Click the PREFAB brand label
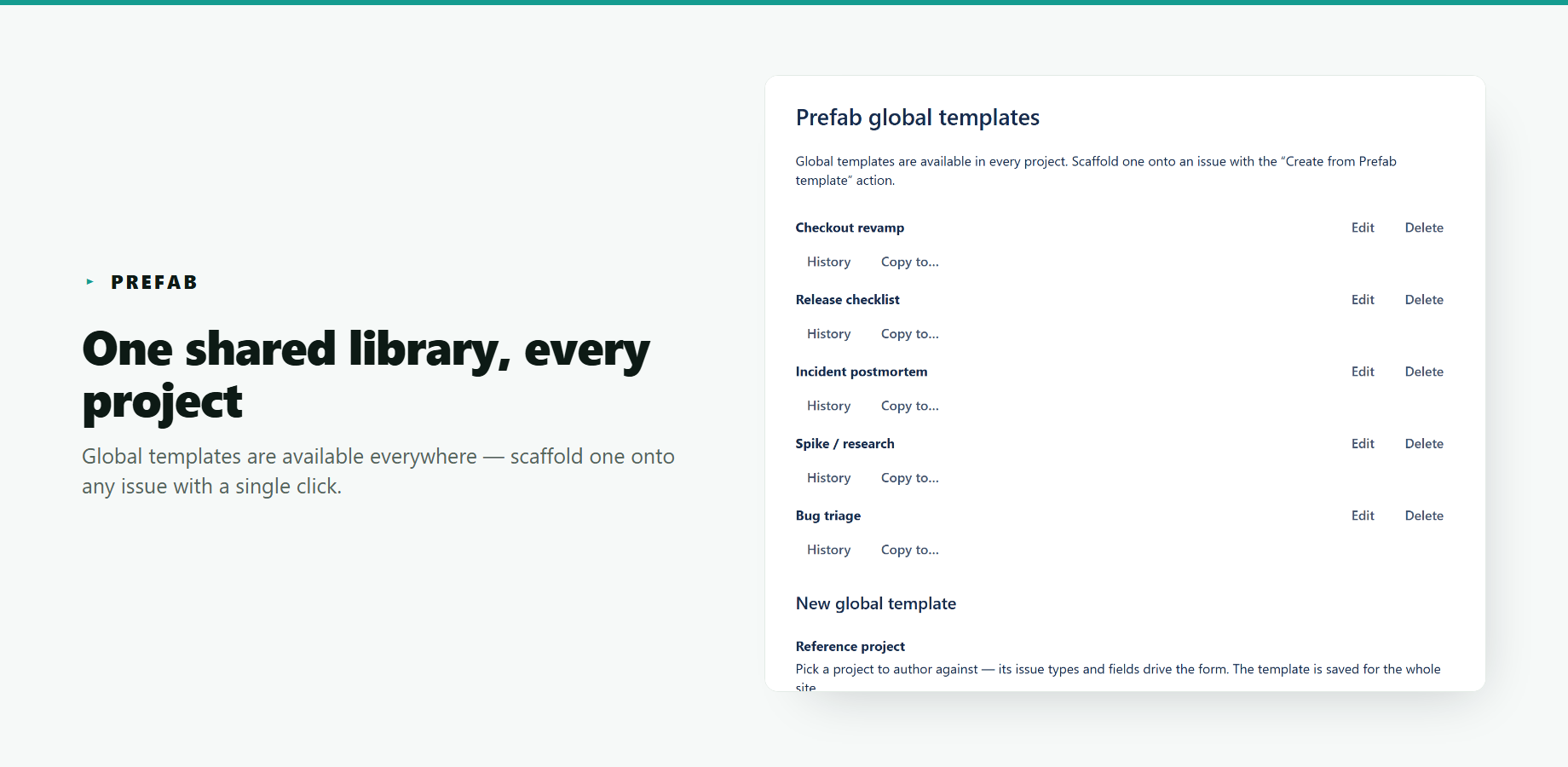This screenshot has height=767, width=1568. point(154,282)
